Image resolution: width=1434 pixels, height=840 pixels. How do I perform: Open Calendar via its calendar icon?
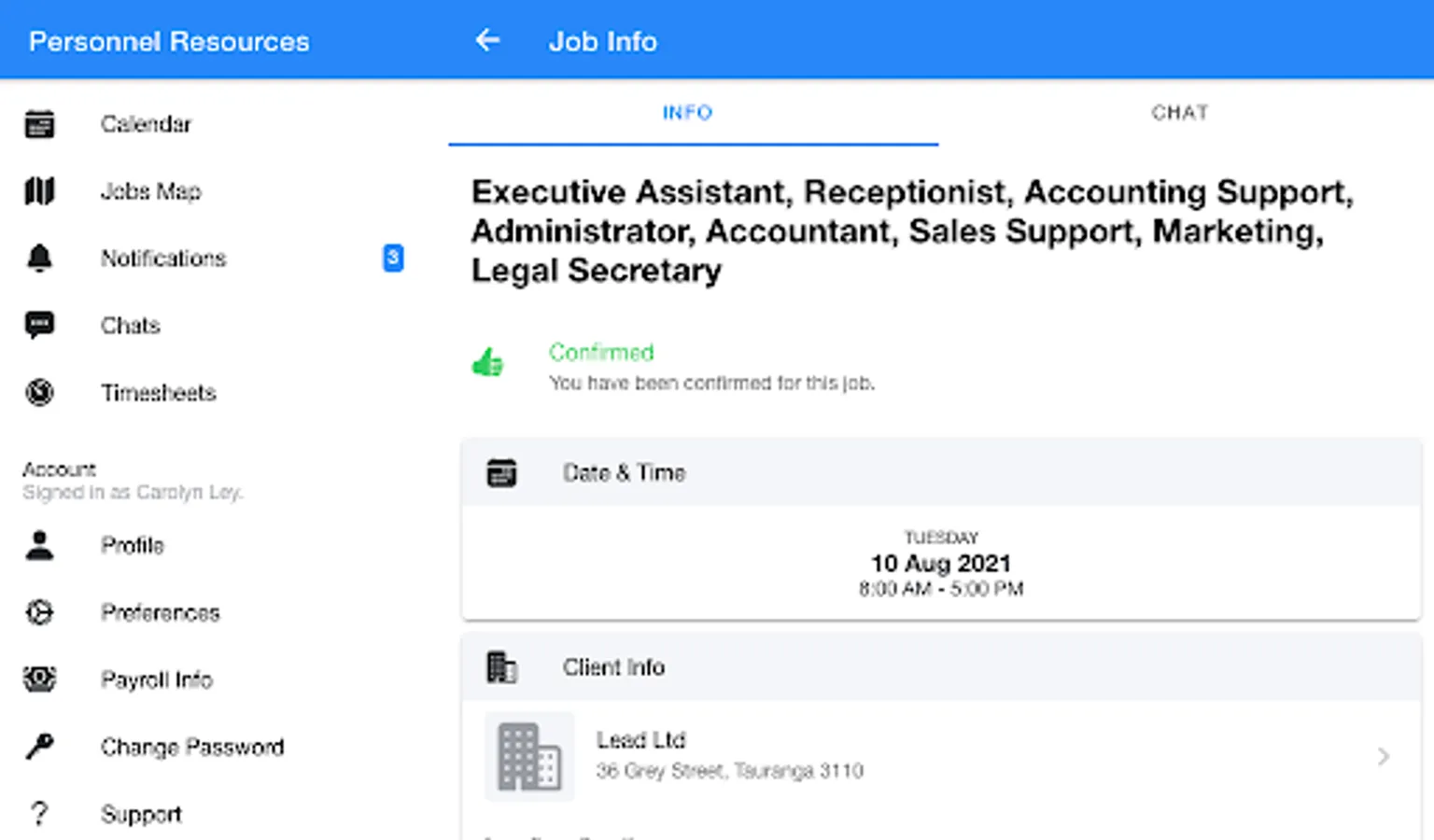[x=39, y=124]
